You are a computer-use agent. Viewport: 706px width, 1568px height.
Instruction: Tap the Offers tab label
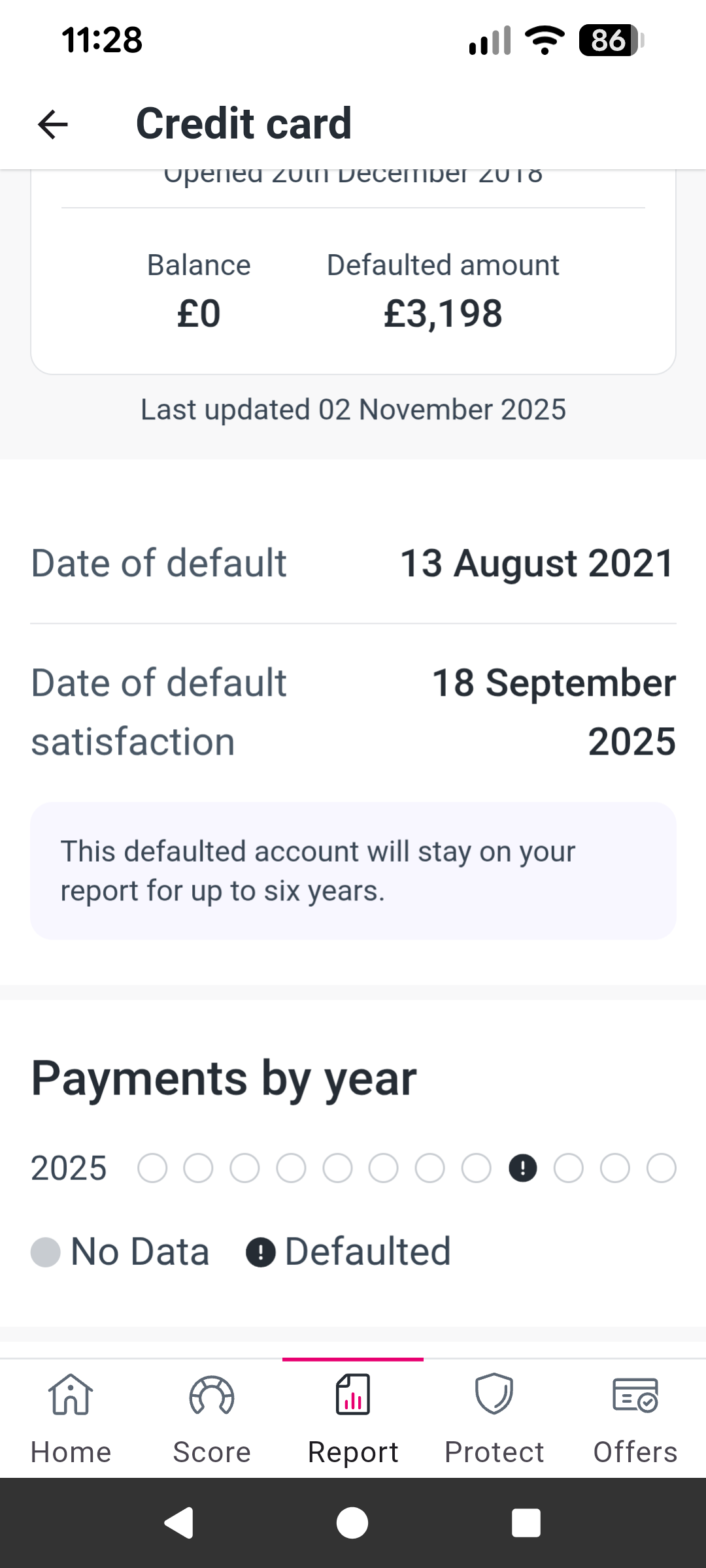[635, 1452]
